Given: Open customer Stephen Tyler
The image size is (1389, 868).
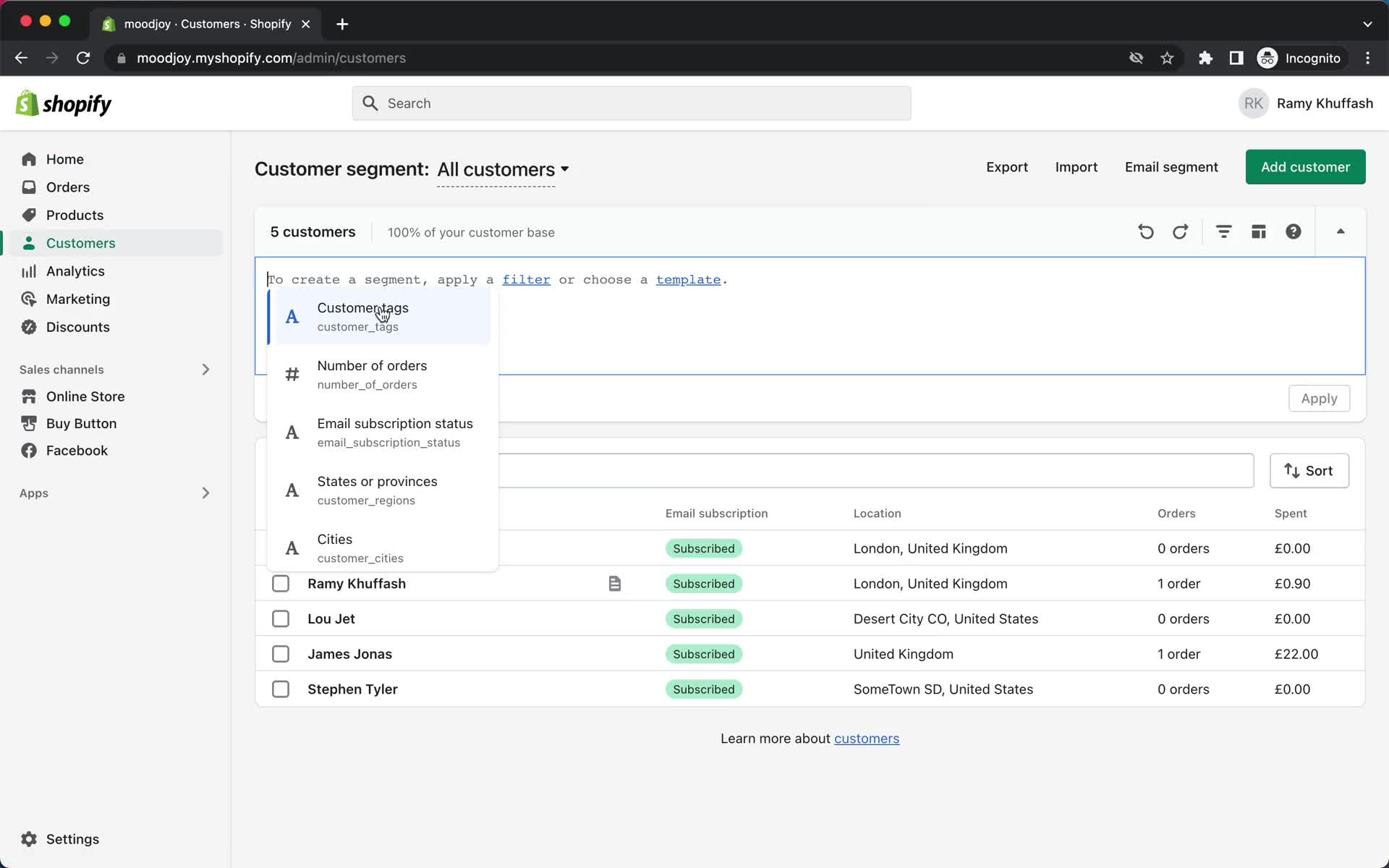Looking at the screenshot, I should click(352, 689).
